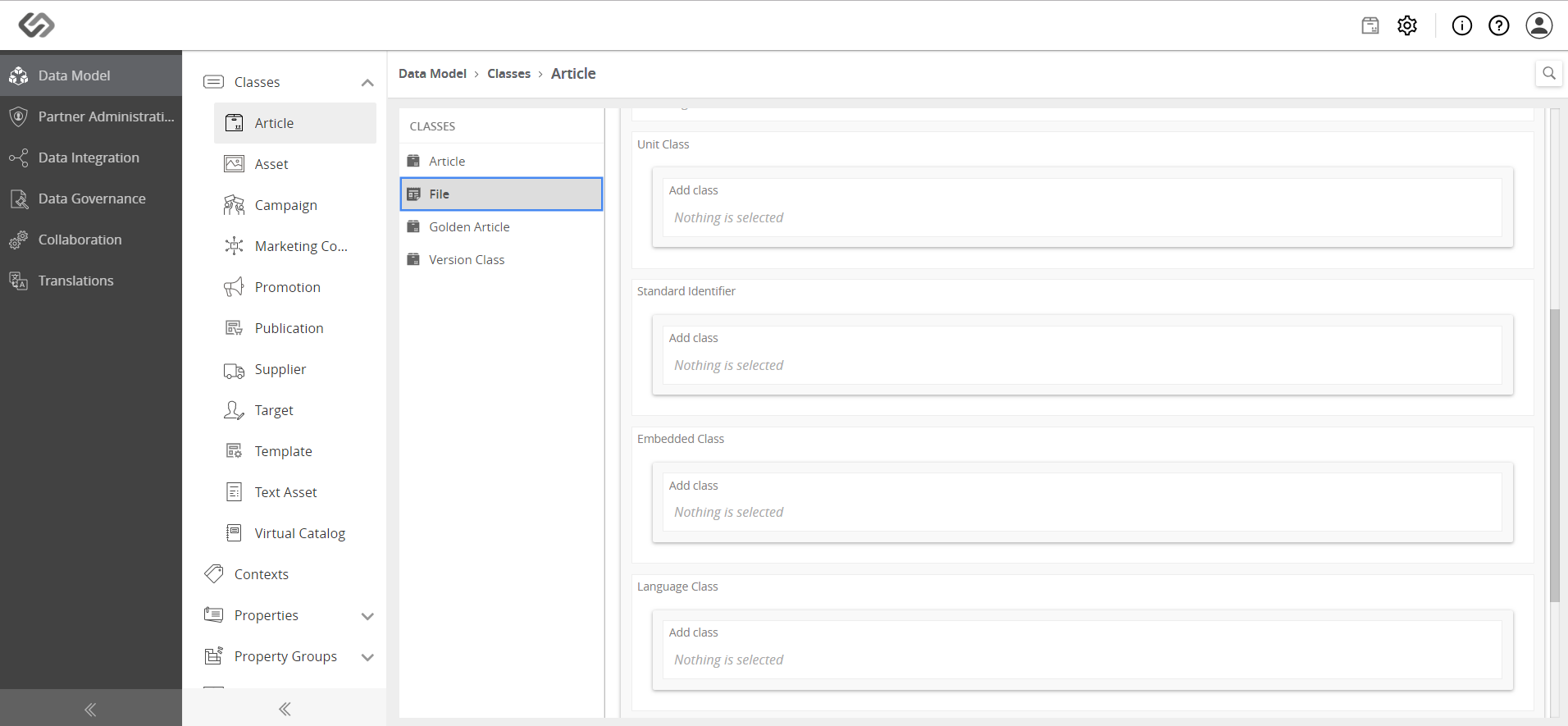This screenshot has width=1568, height=726.
Task: Click the Translations icon
Action: coord(19,281)
